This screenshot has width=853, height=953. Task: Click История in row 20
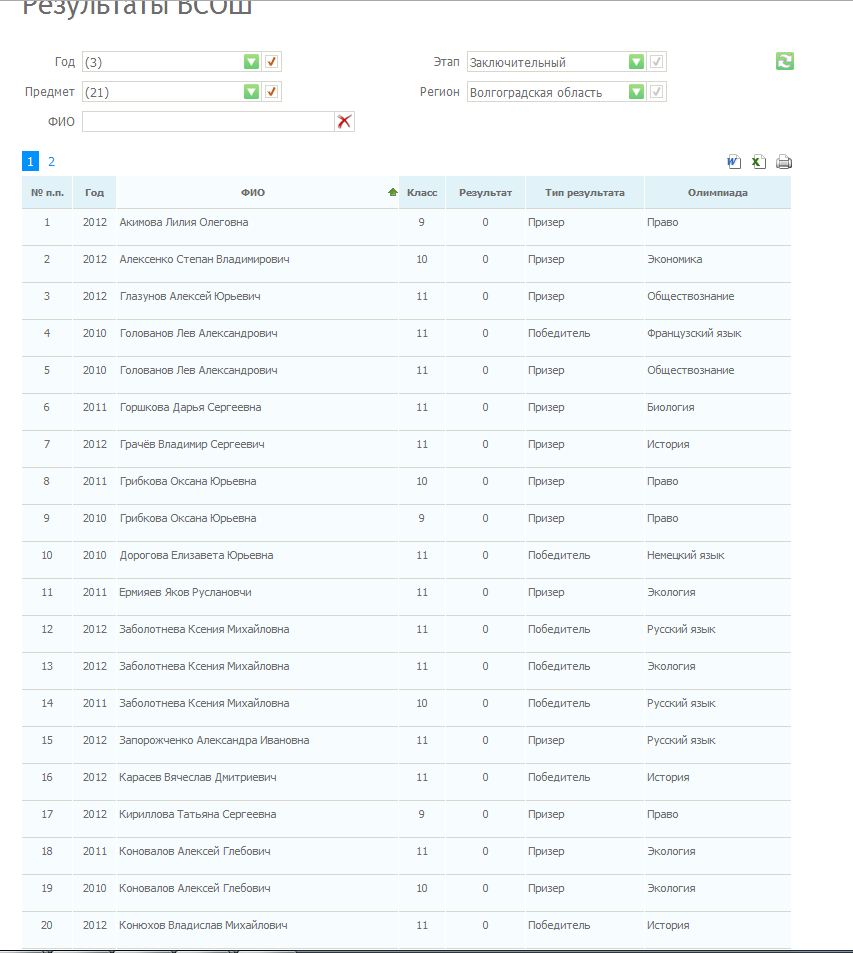[668, 926]
